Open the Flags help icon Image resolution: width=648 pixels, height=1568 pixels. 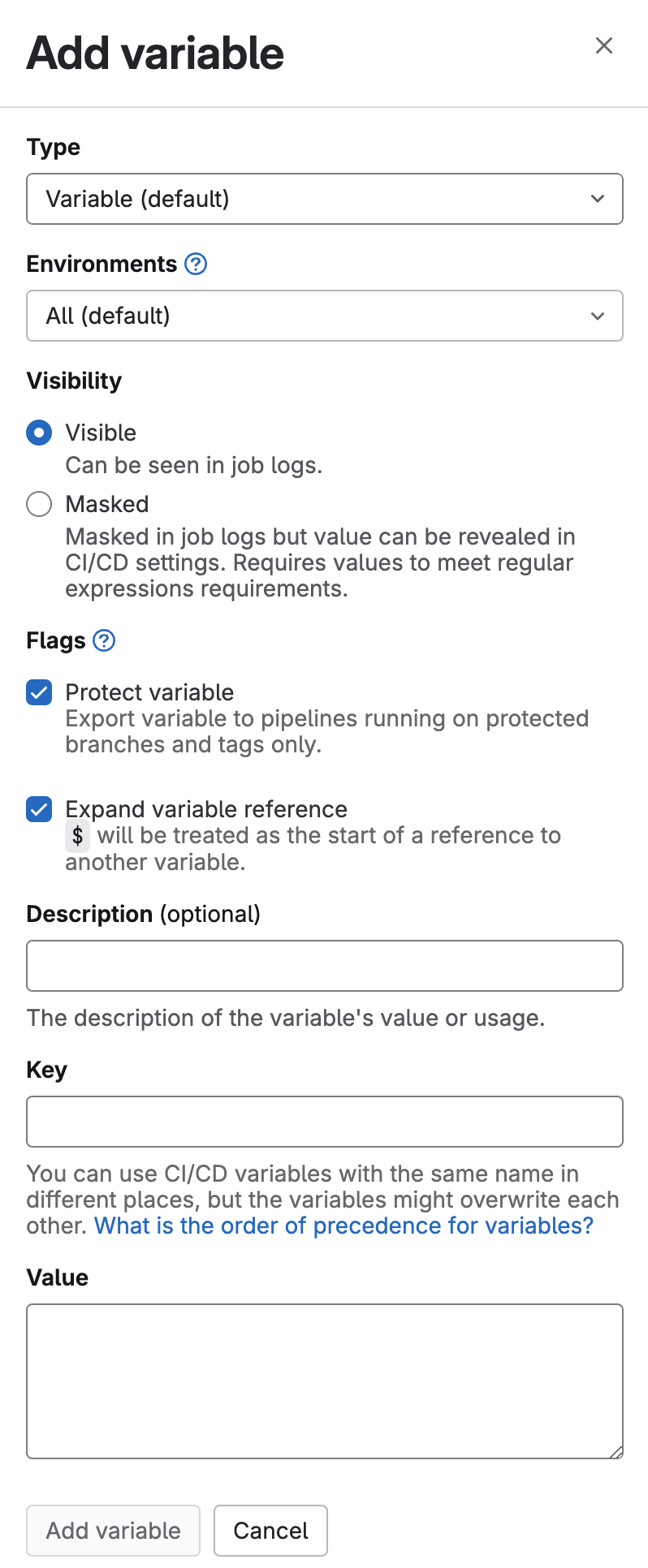103,640
